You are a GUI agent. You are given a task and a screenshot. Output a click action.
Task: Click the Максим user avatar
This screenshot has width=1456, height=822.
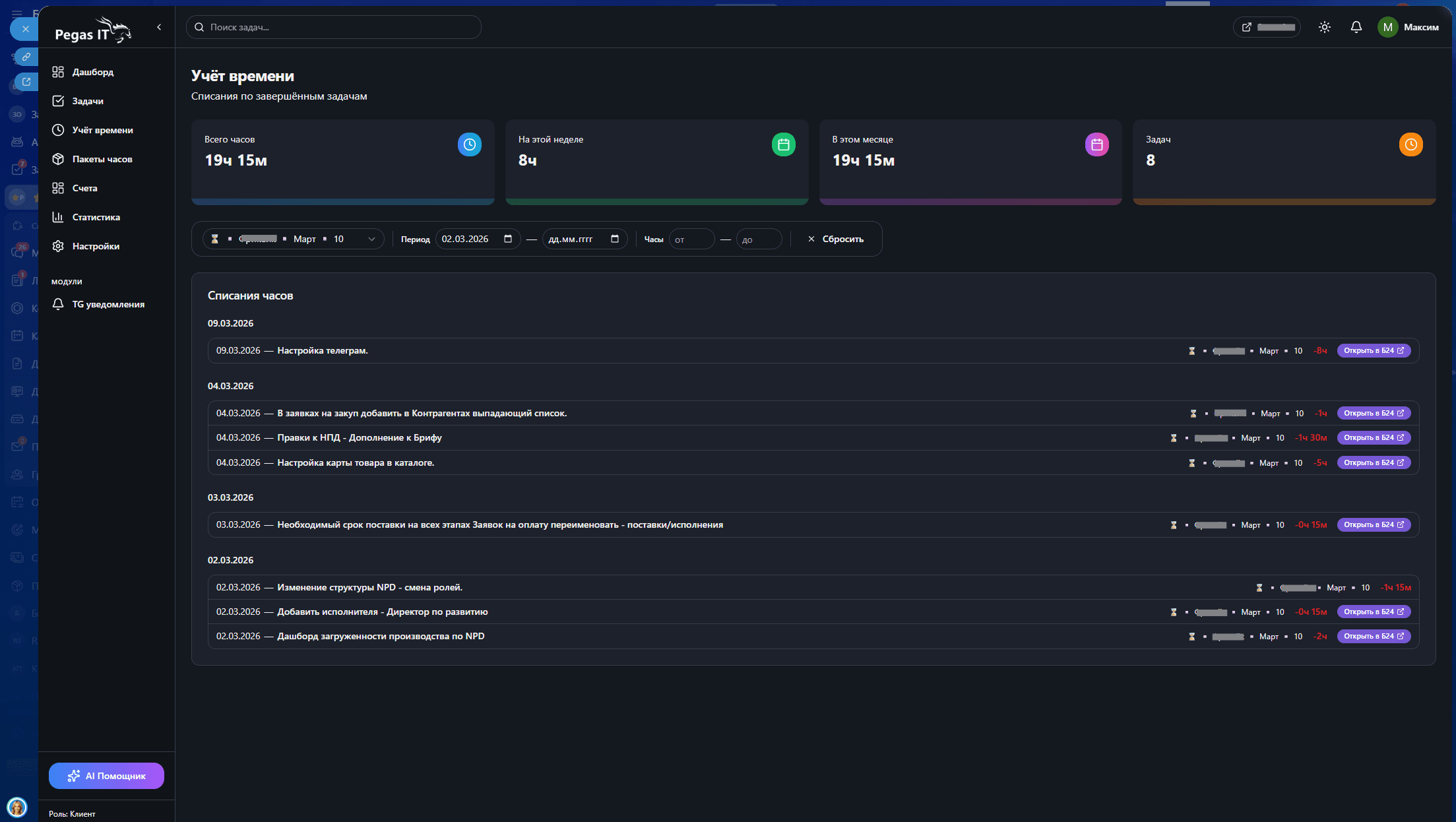point(1387,27)
